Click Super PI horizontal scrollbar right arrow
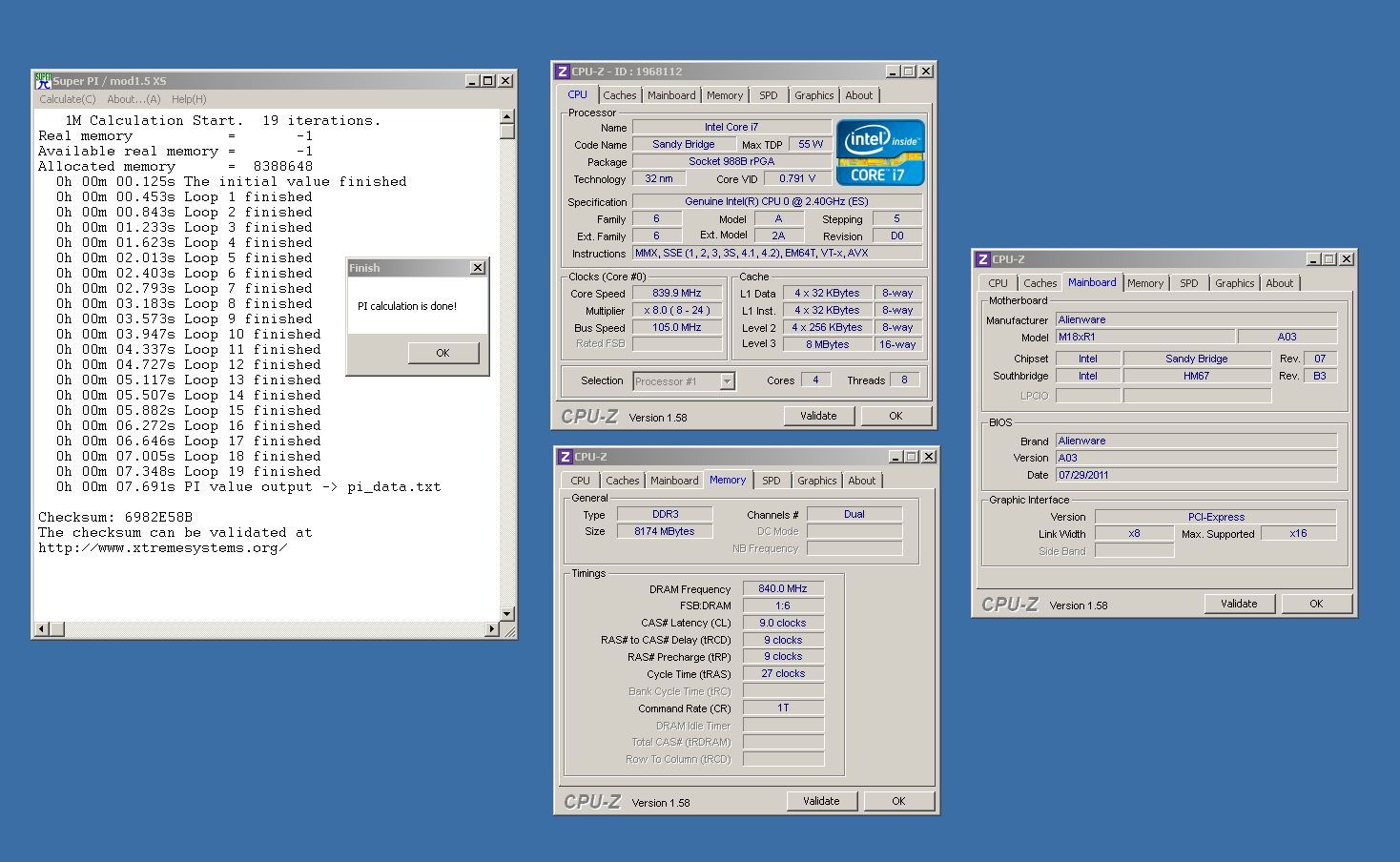 tap(492, 629)
